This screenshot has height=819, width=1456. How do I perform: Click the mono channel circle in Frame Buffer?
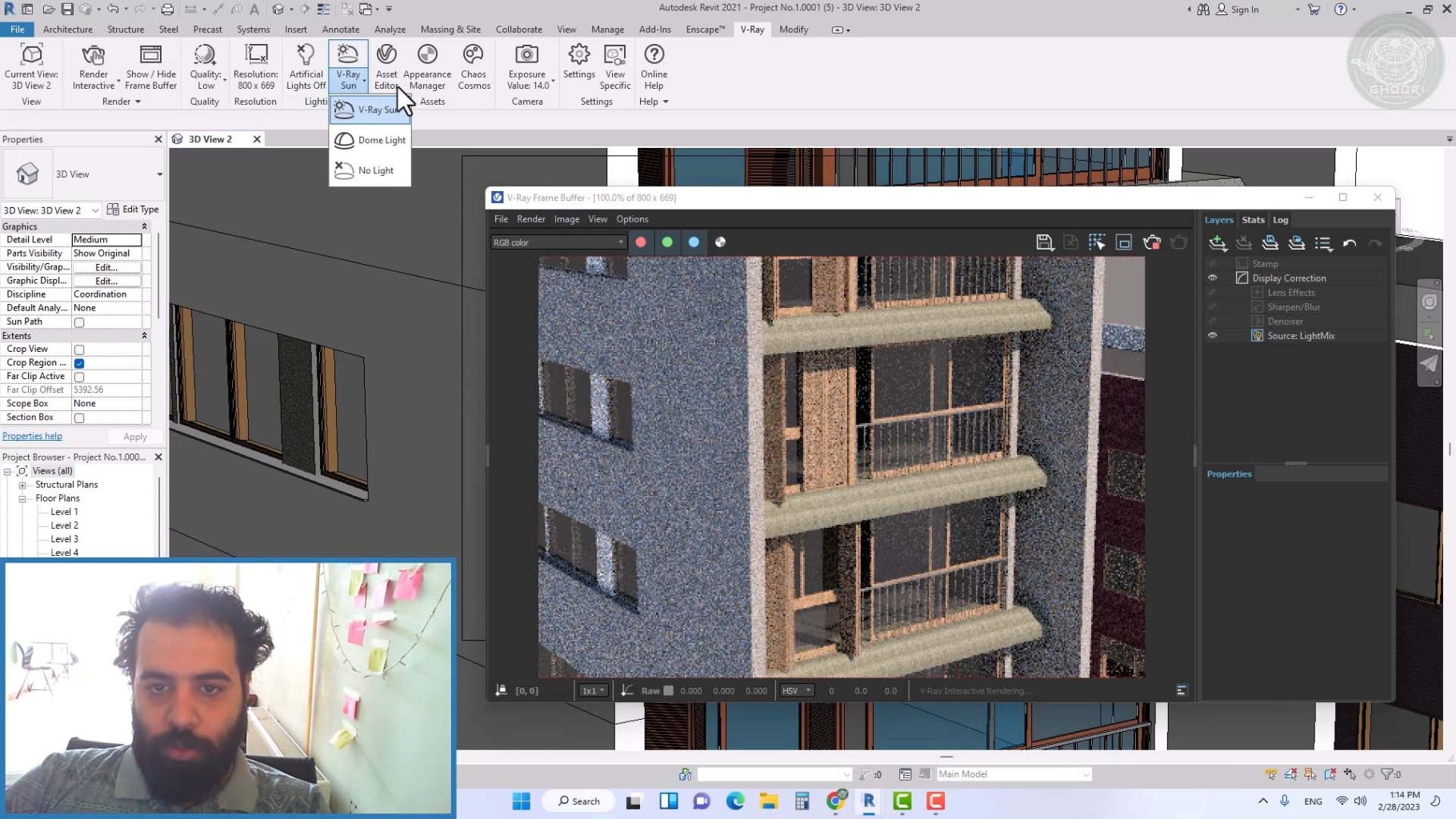(x=720, y=242)
